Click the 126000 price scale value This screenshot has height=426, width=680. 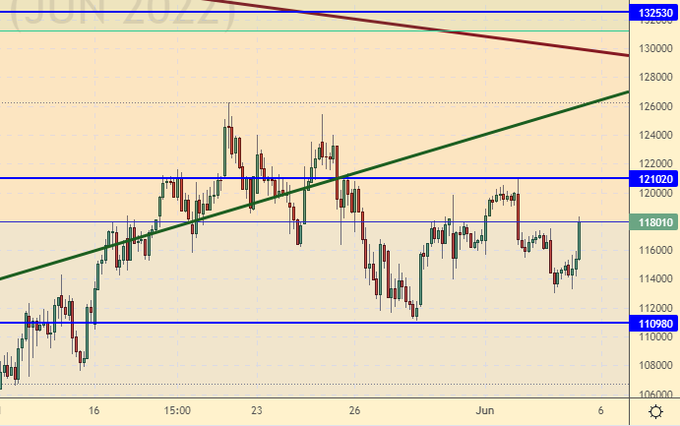(x=654, y=106)
